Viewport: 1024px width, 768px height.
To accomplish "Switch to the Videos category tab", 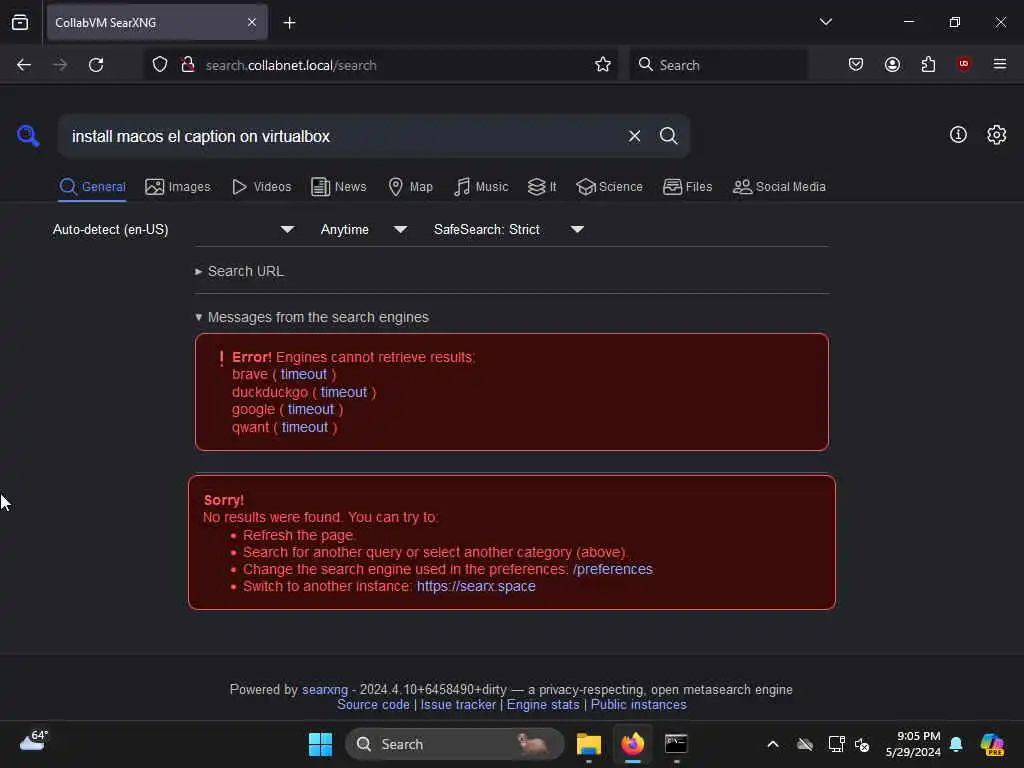I will click(x=261, y=187).
